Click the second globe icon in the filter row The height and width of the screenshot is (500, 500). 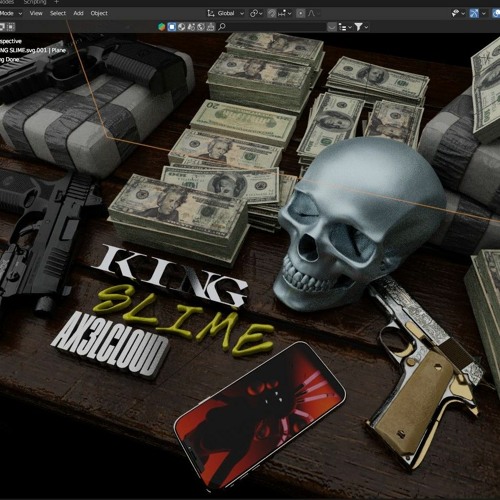(x=201, y=27)
